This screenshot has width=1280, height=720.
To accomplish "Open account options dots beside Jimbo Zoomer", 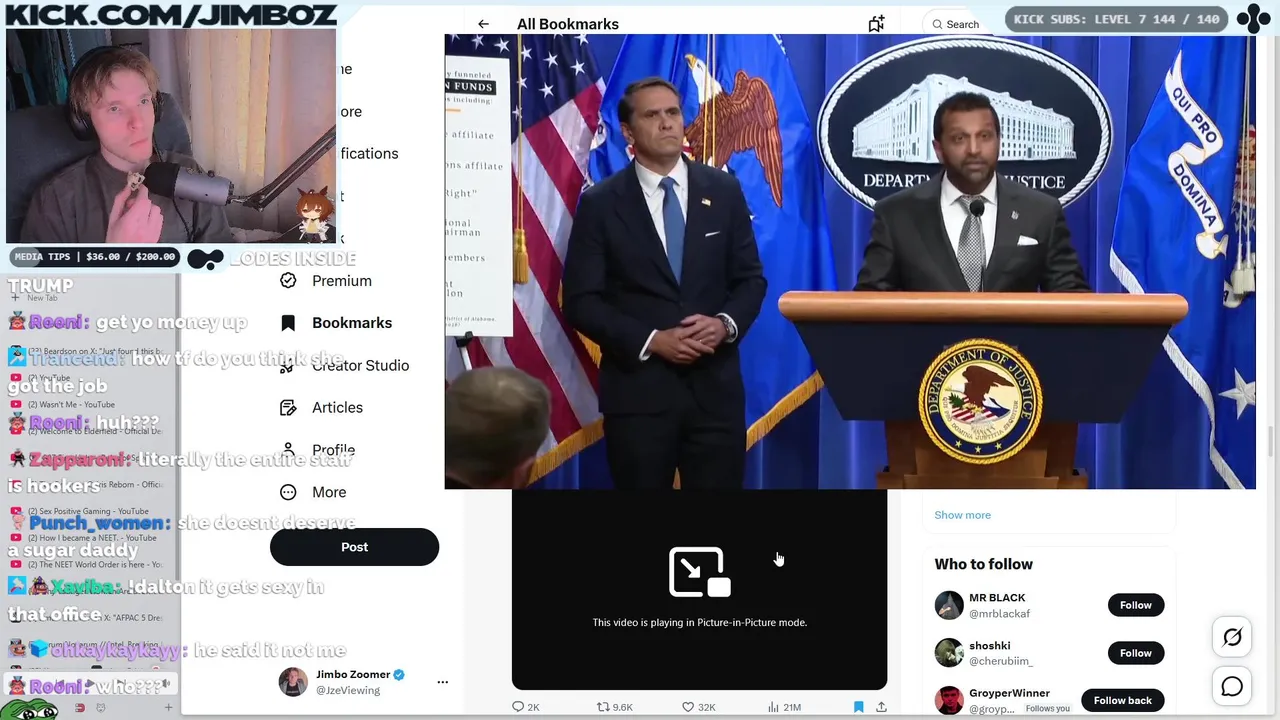I will pos(442,682).
